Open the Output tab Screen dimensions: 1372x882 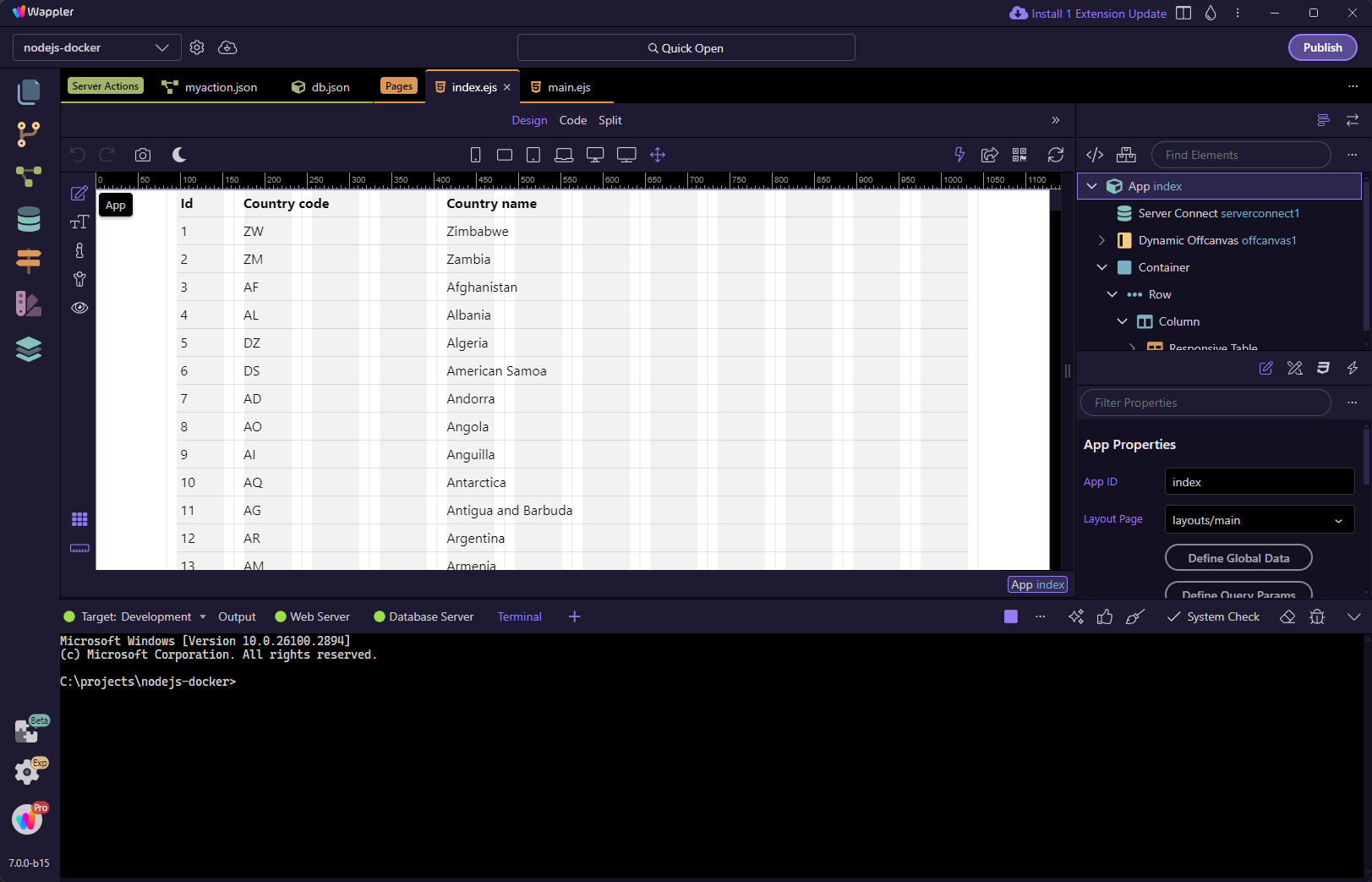tap(237, 616)
